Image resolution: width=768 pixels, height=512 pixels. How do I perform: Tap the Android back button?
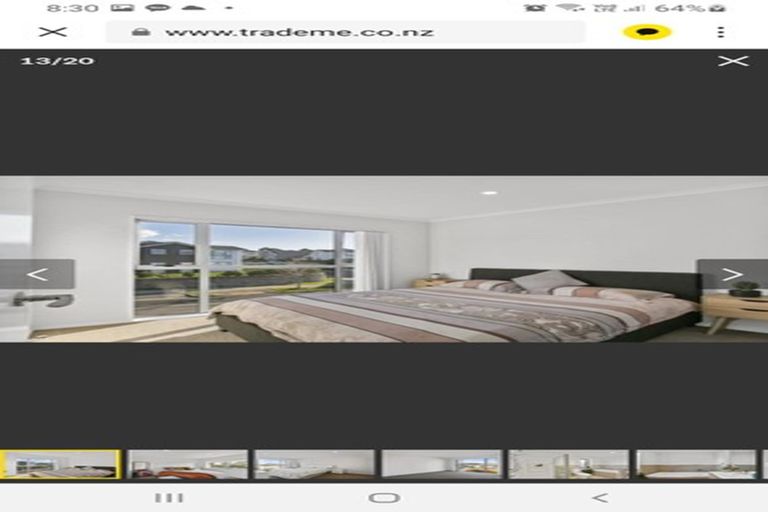click(x=600, y=498)
